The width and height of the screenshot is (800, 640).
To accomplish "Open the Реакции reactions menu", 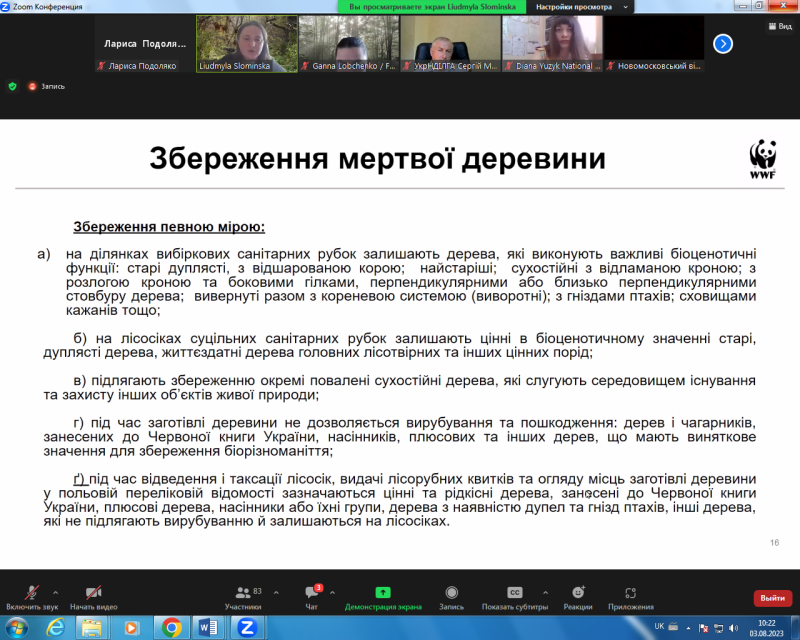I will click(577, 593).
